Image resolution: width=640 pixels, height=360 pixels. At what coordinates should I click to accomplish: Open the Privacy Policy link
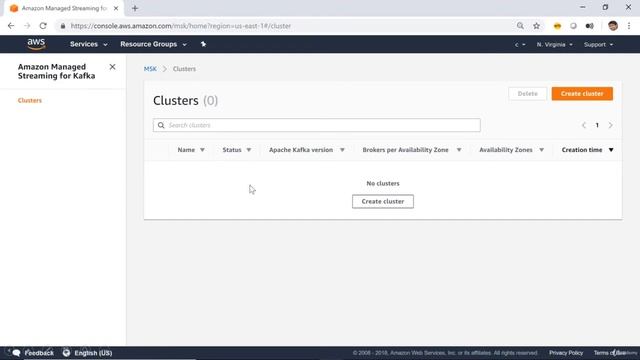(x=566, y=353)
